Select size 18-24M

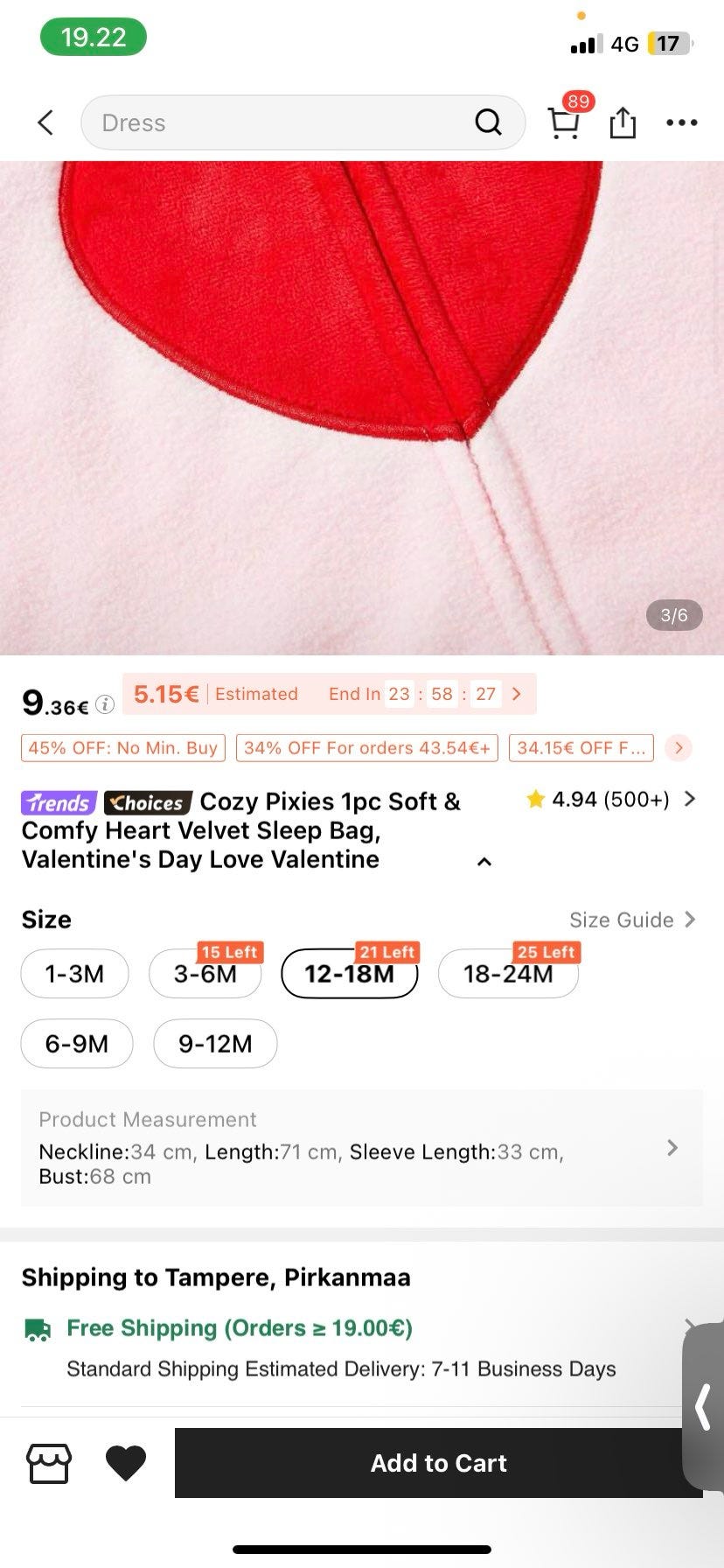pos(508,974)
